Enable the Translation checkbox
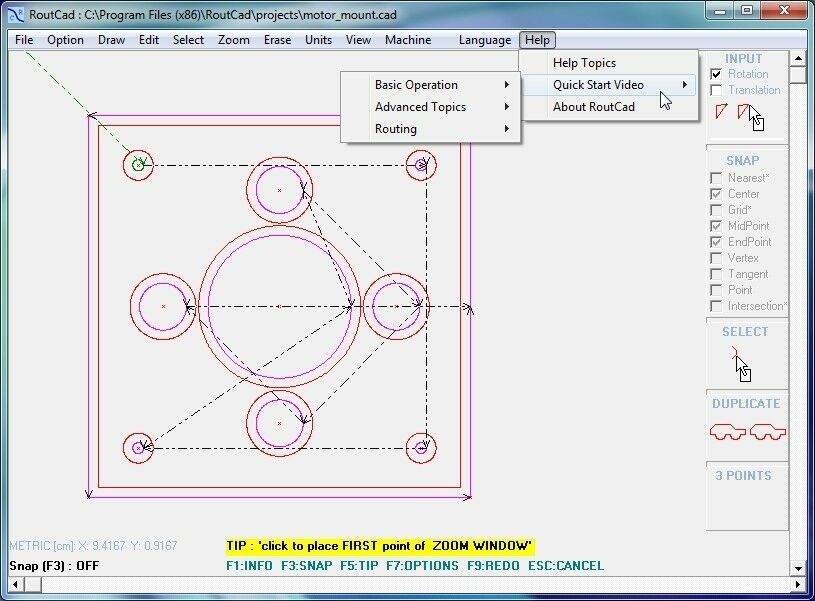Viewport: 815px width, 601px height. coord(716,90)
